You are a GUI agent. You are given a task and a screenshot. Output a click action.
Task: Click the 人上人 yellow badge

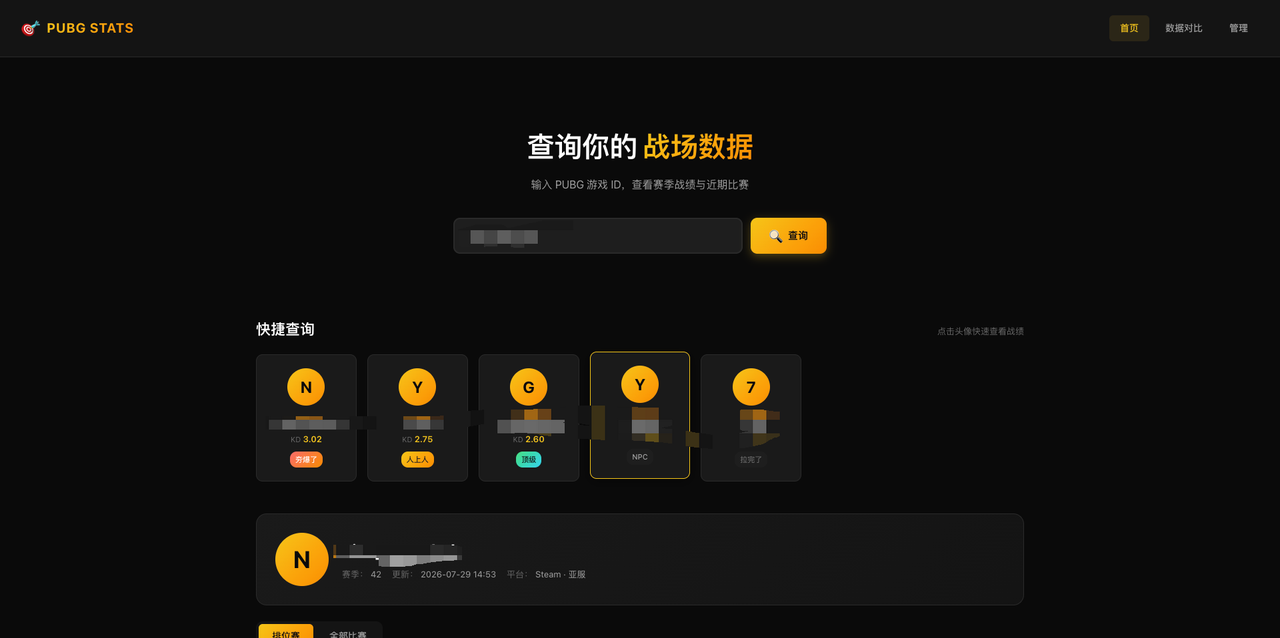click(x=417, y=460)
